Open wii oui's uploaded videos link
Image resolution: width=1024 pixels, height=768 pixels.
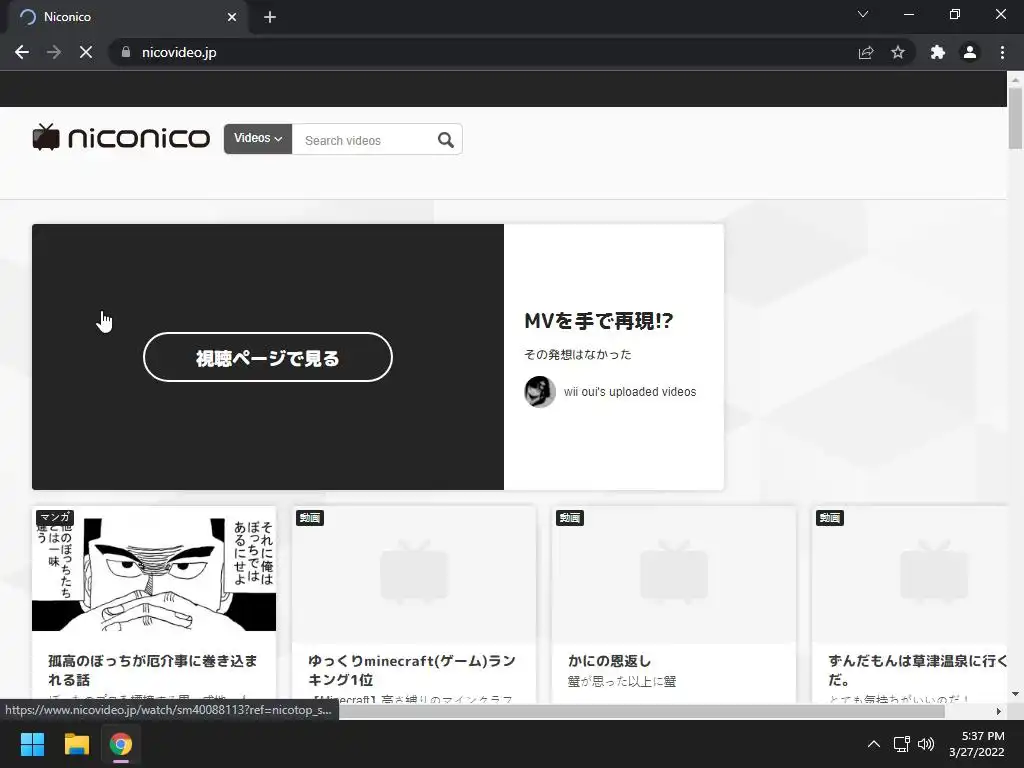pyautogui.click(x=630, y=392)
